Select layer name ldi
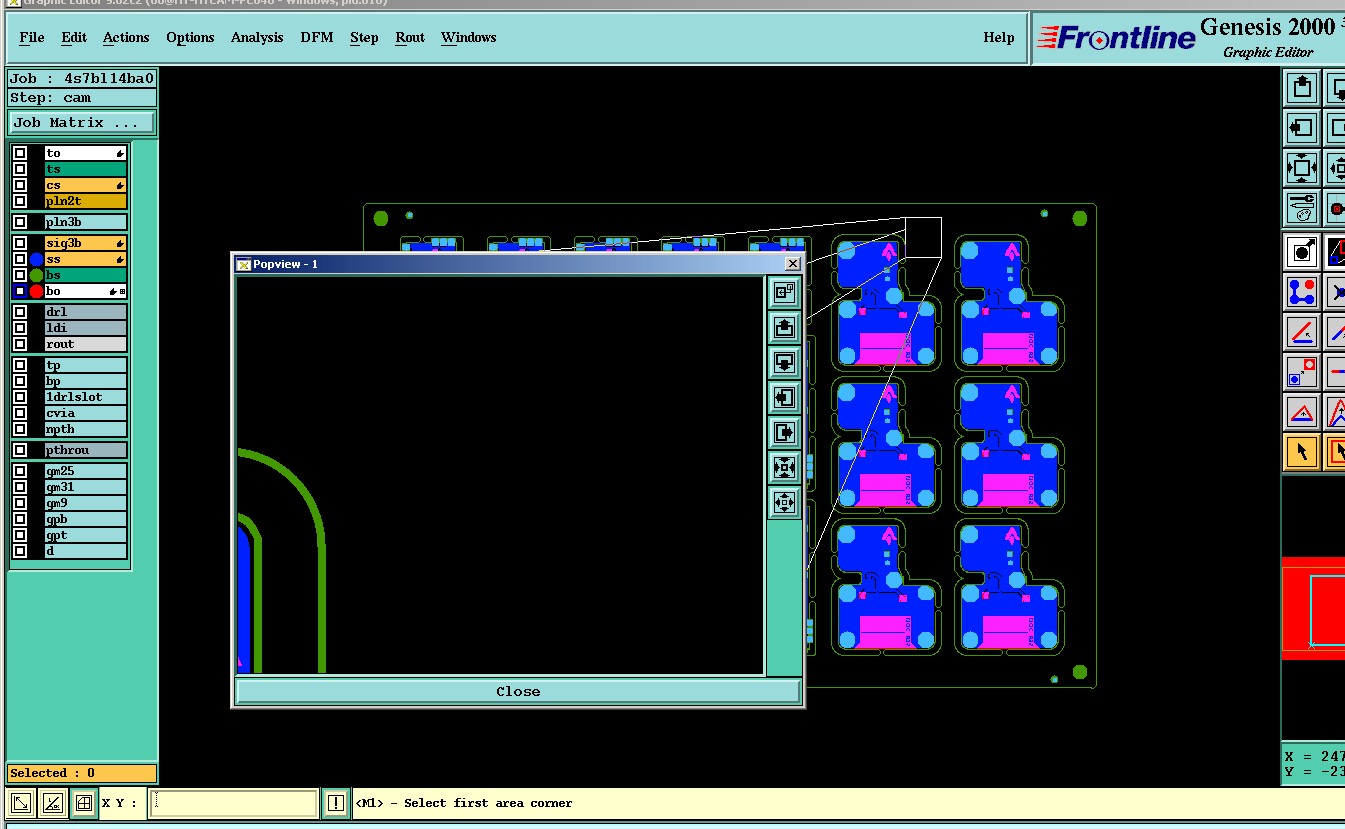 [85, 328]
